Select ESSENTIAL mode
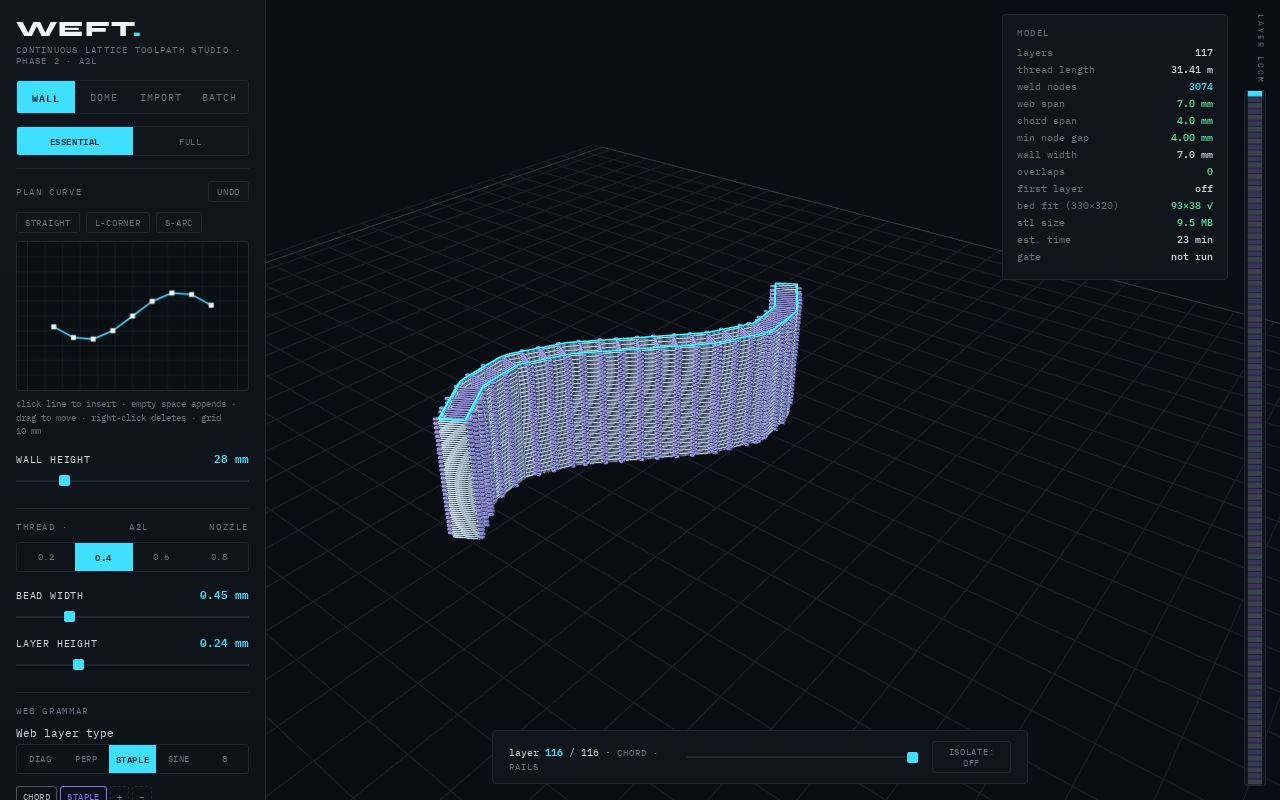Viewport: 1280px width, 800px height. click(x=75, y=141)
